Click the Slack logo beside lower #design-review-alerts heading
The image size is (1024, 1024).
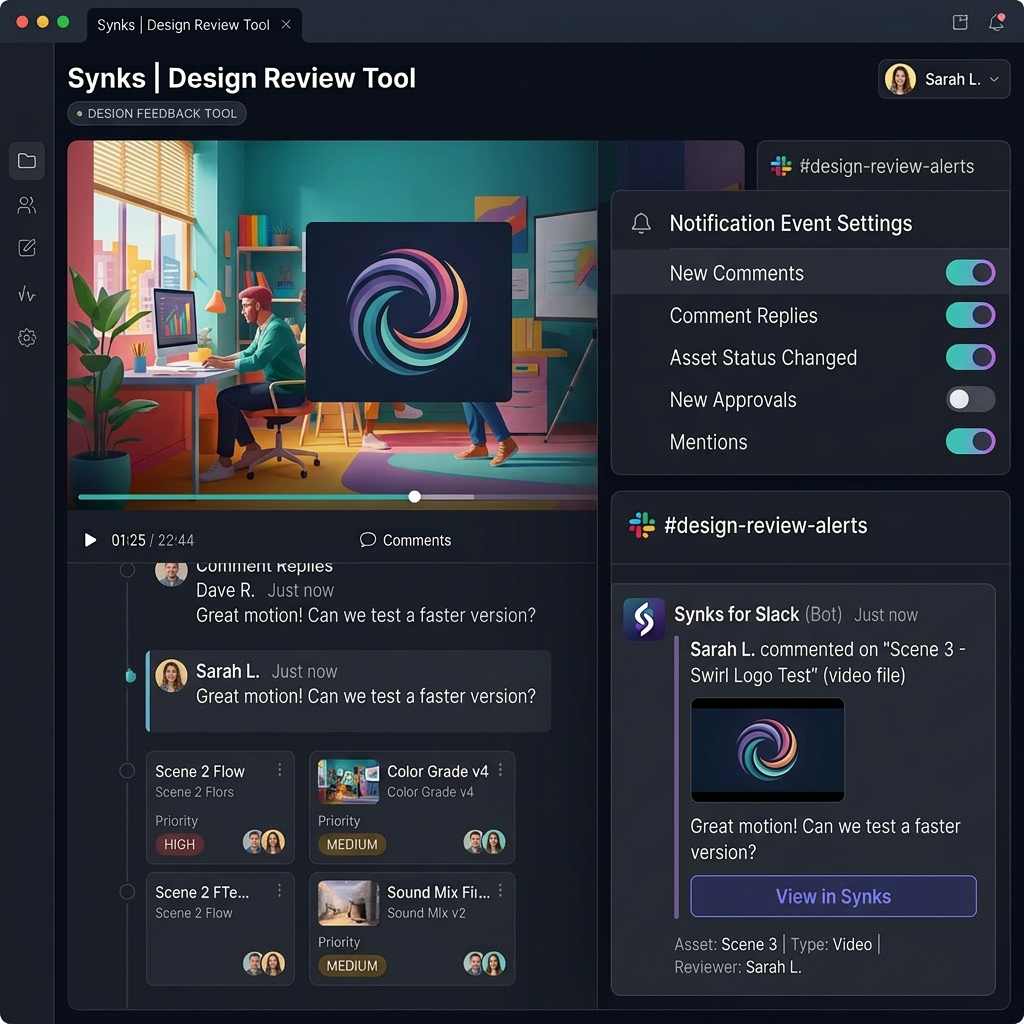coord(641,525)
